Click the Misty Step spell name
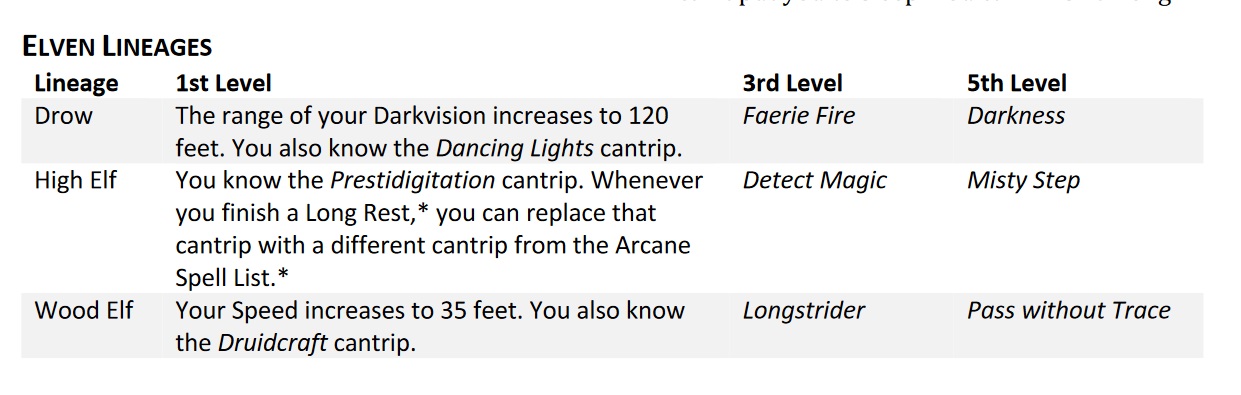Image resolution: width=1241 pixels, height=395 pixels. click(1023, 181)
